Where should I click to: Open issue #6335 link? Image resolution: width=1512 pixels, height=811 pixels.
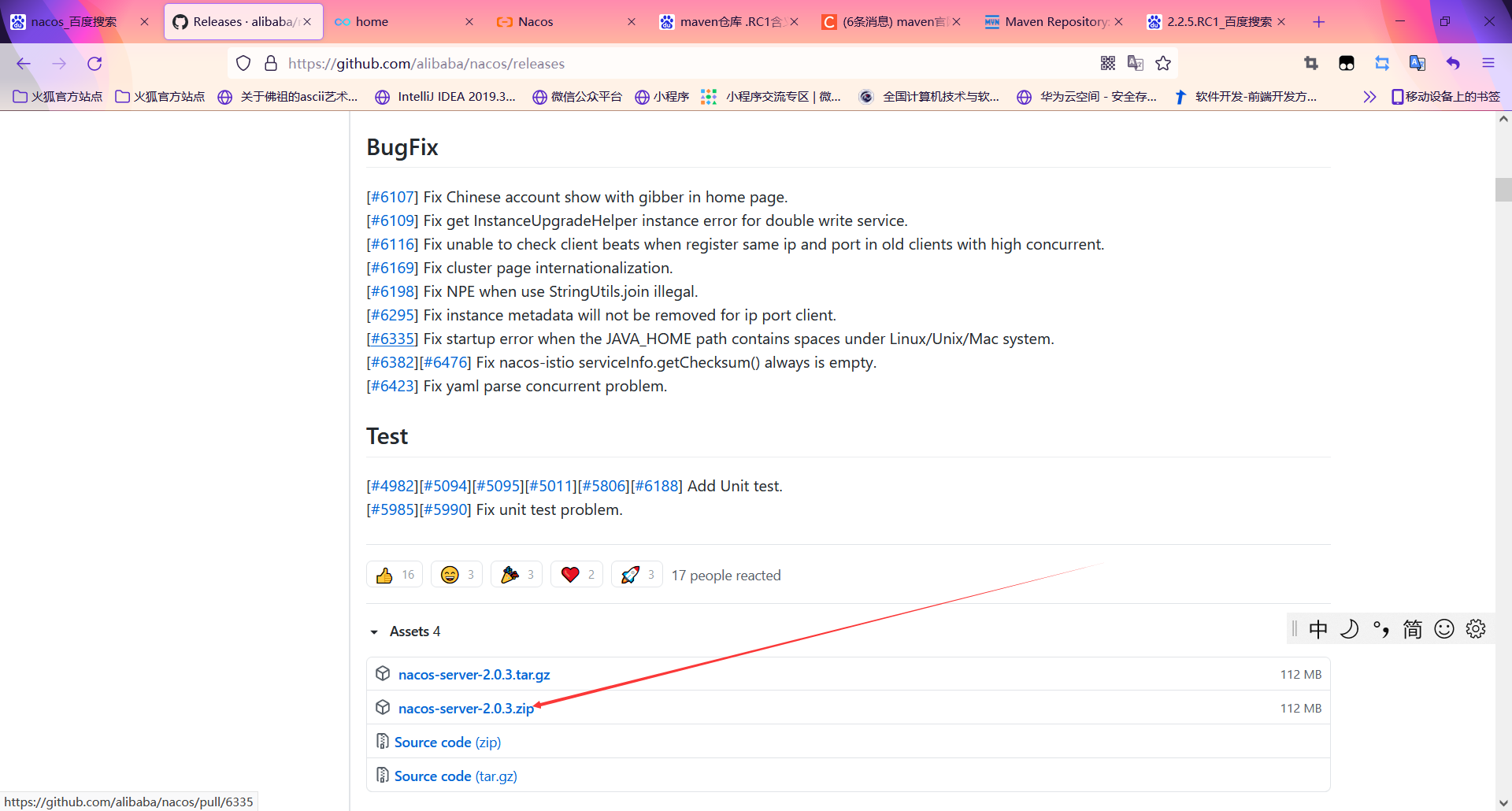click(392, 339)
